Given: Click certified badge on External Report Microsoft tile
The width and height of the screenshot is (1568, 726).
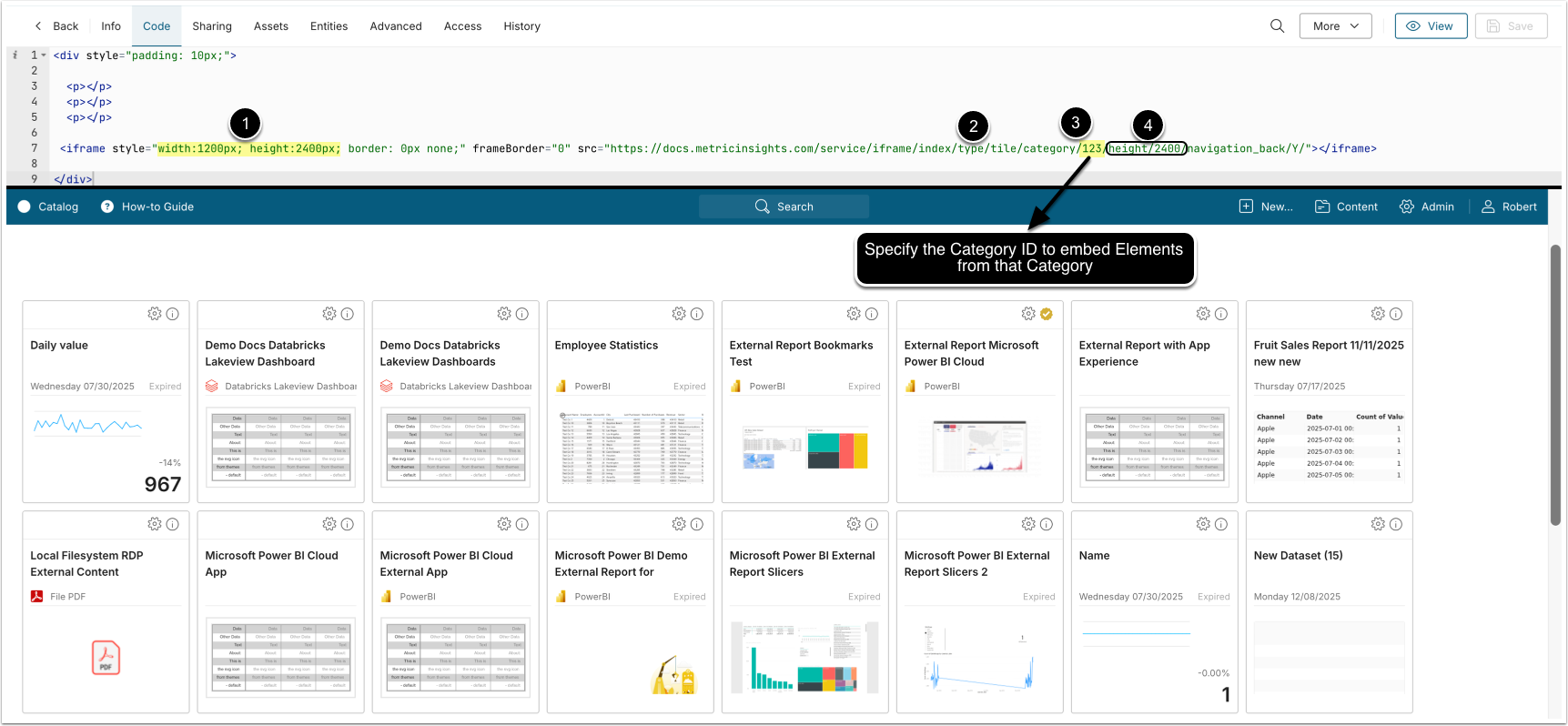Looking at the screenshot, I should click(x=1047, y=314).
